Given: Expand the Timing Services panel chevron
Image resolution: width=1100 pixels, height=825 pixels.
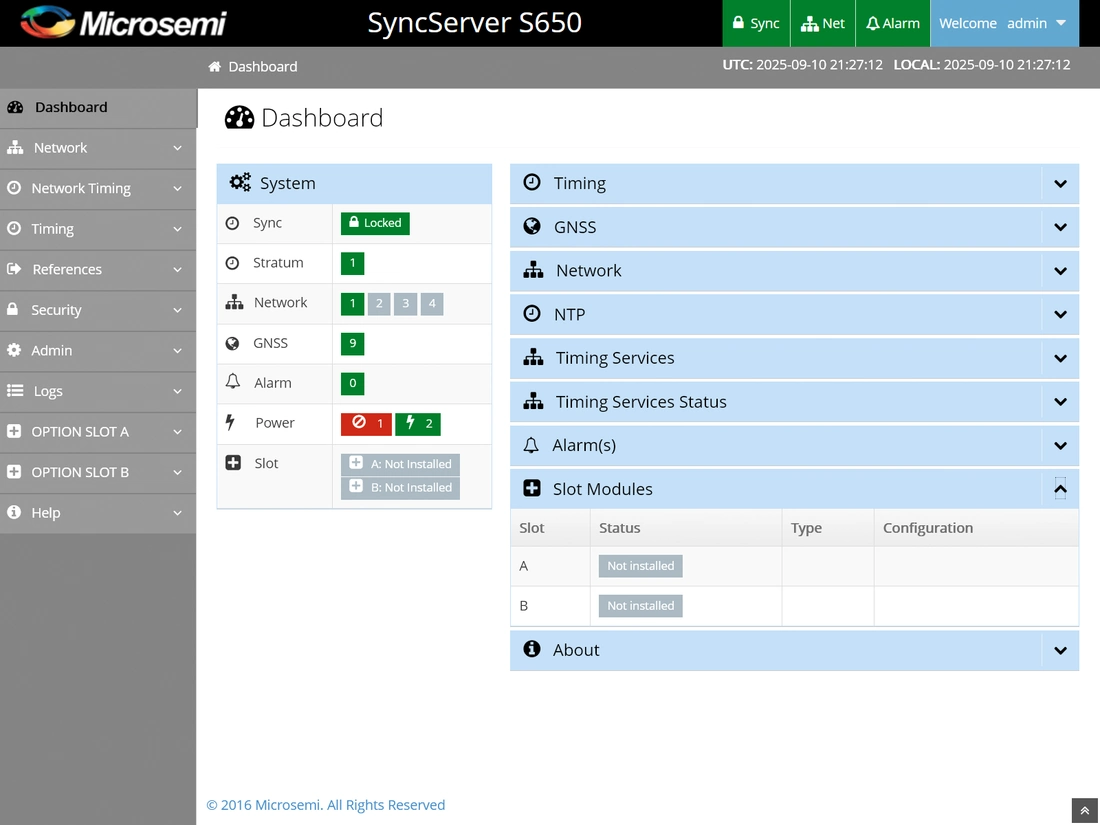Looking at the screenshot, I should pyautogui.click(x=1060, y=358).
